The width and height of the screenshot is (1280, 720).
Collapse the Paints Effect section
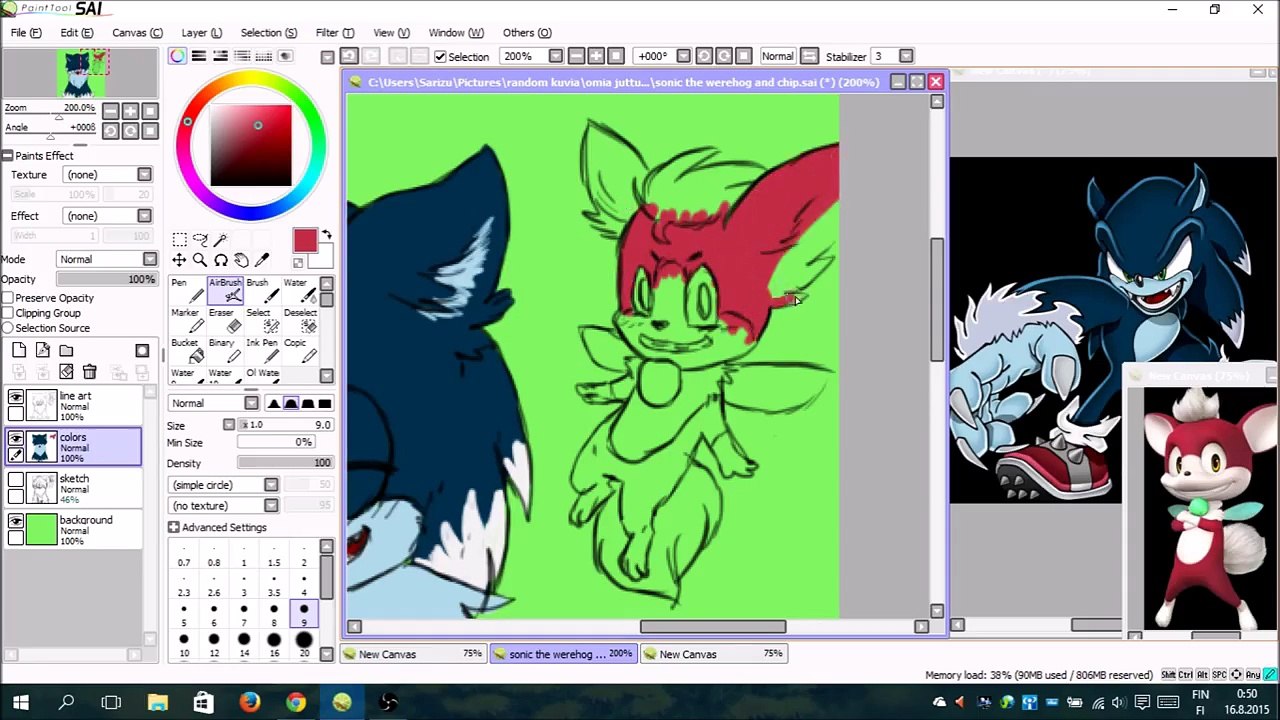pyautogui.click(x=7, y=156)
